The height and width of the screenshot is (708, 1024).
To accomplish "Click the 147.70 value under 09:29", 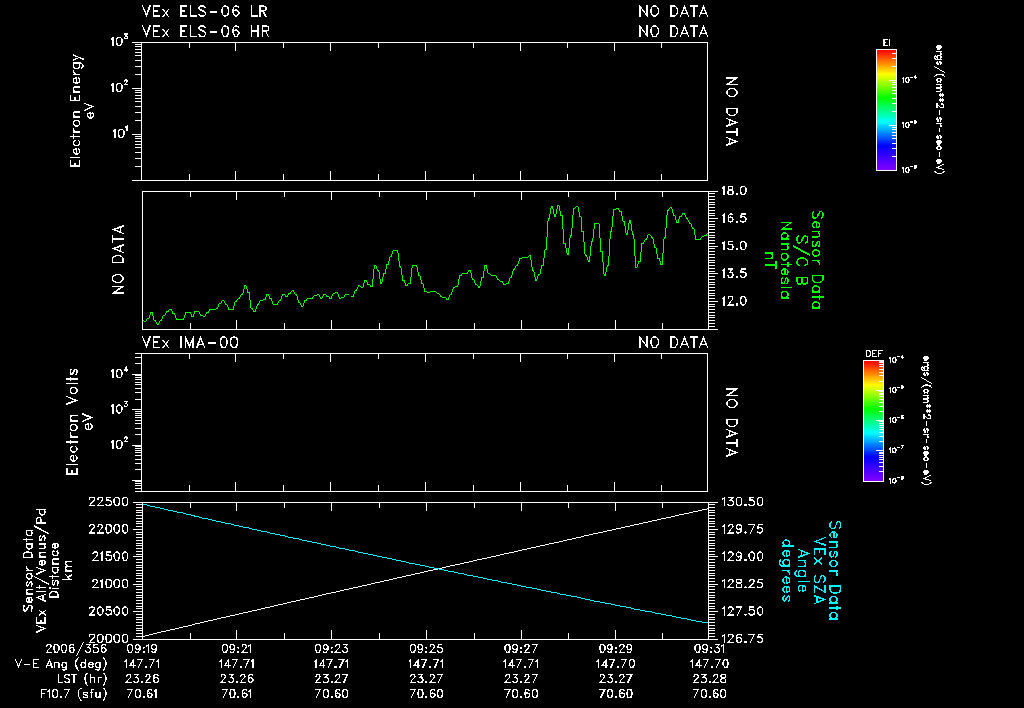I will coord(615,664).
